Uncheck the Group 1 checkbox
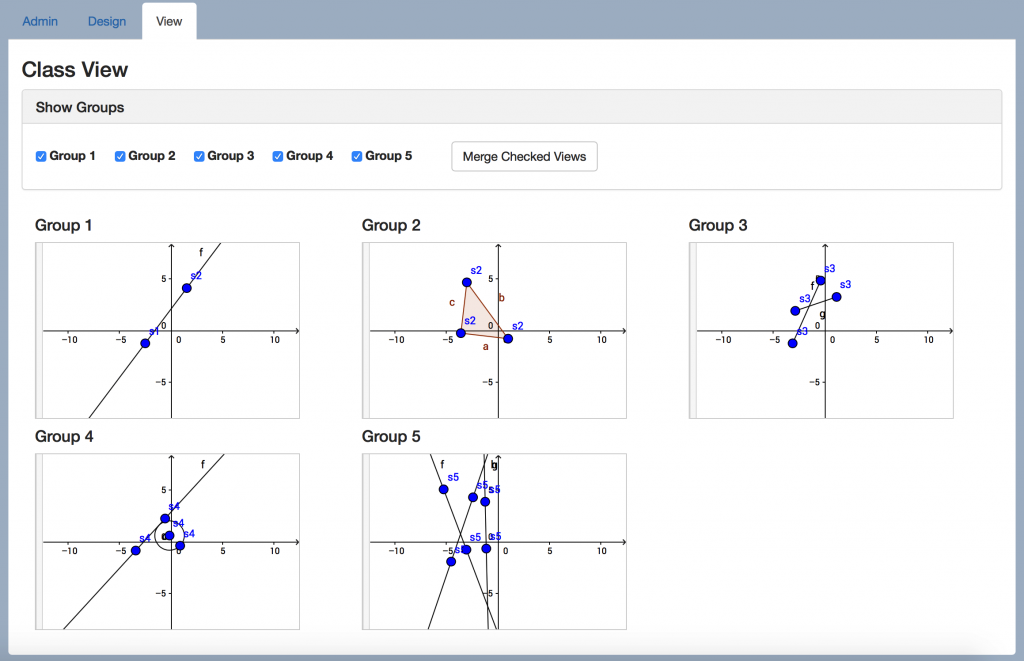The width and height of the screenshot is (1024, 661). tap(40, 156)
